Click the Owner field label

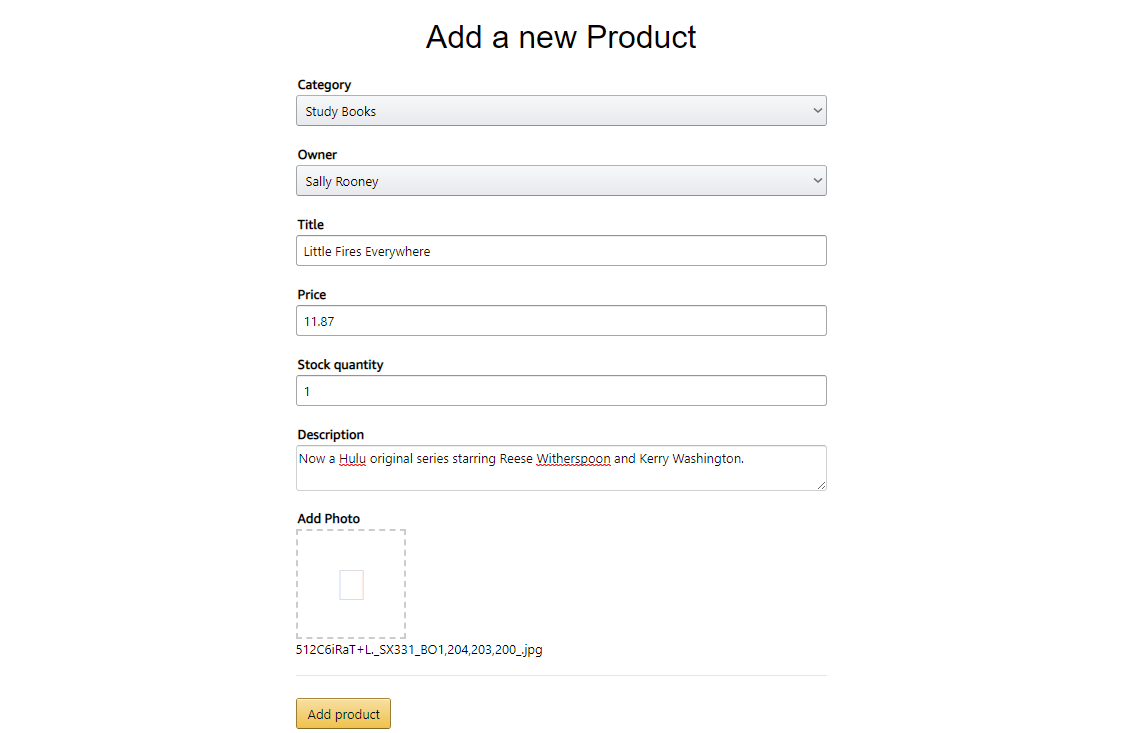(x=317, y=155)
